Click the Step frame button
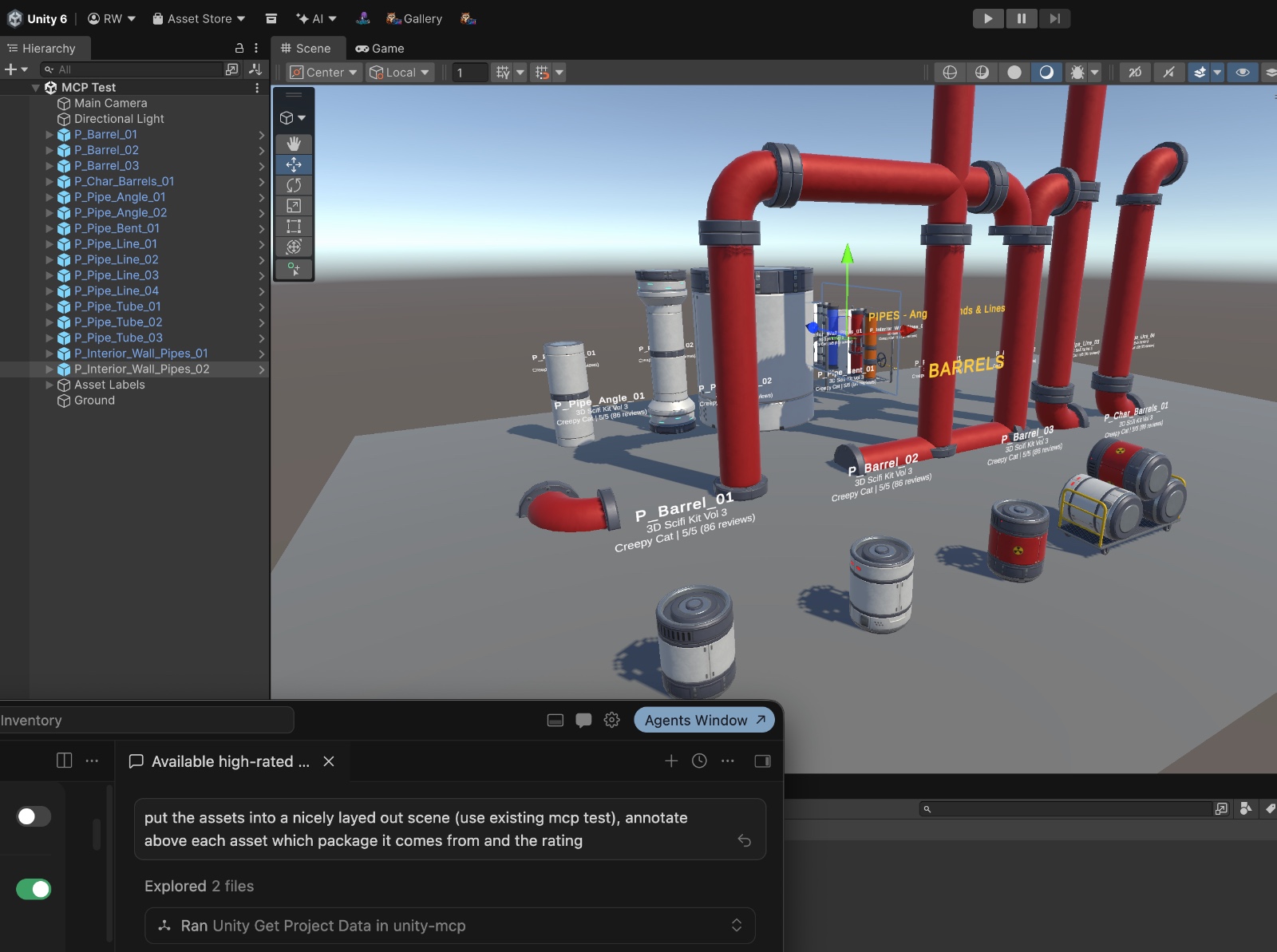The width and height of the screenshot is (1277, 952). pos(1054,18)
